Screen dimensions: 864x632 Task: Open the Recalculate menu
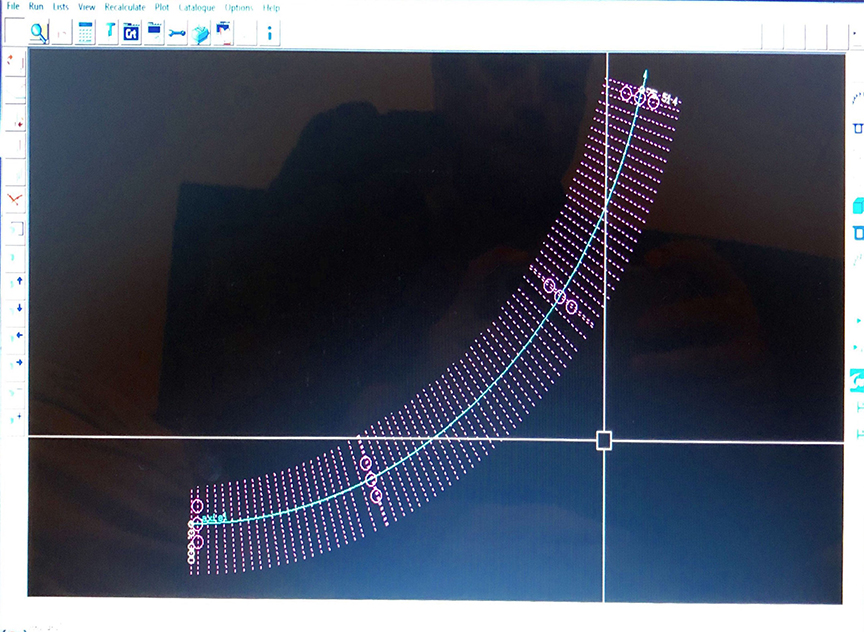(125, 7)
